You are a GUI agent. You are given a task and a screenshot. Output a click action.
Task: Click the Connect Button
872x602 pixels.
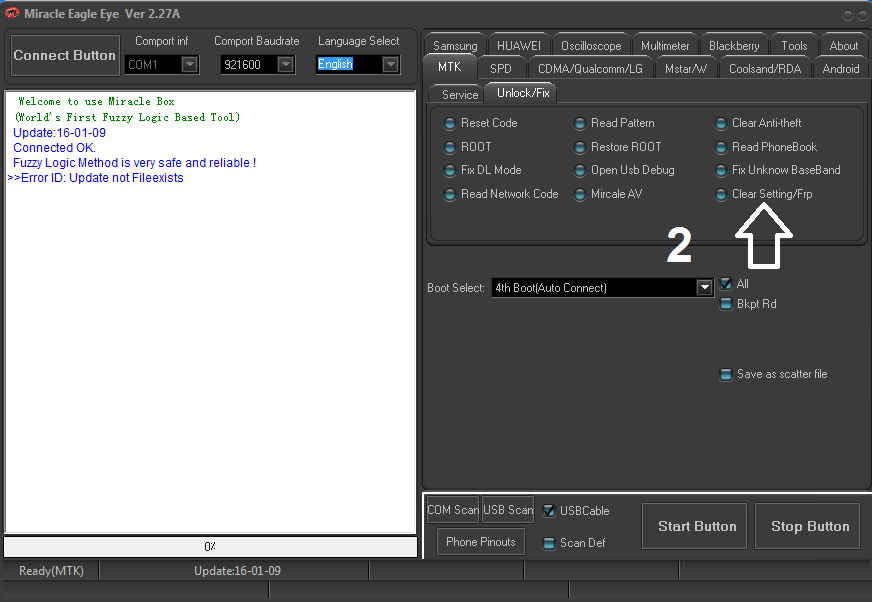tap(65, 56)
